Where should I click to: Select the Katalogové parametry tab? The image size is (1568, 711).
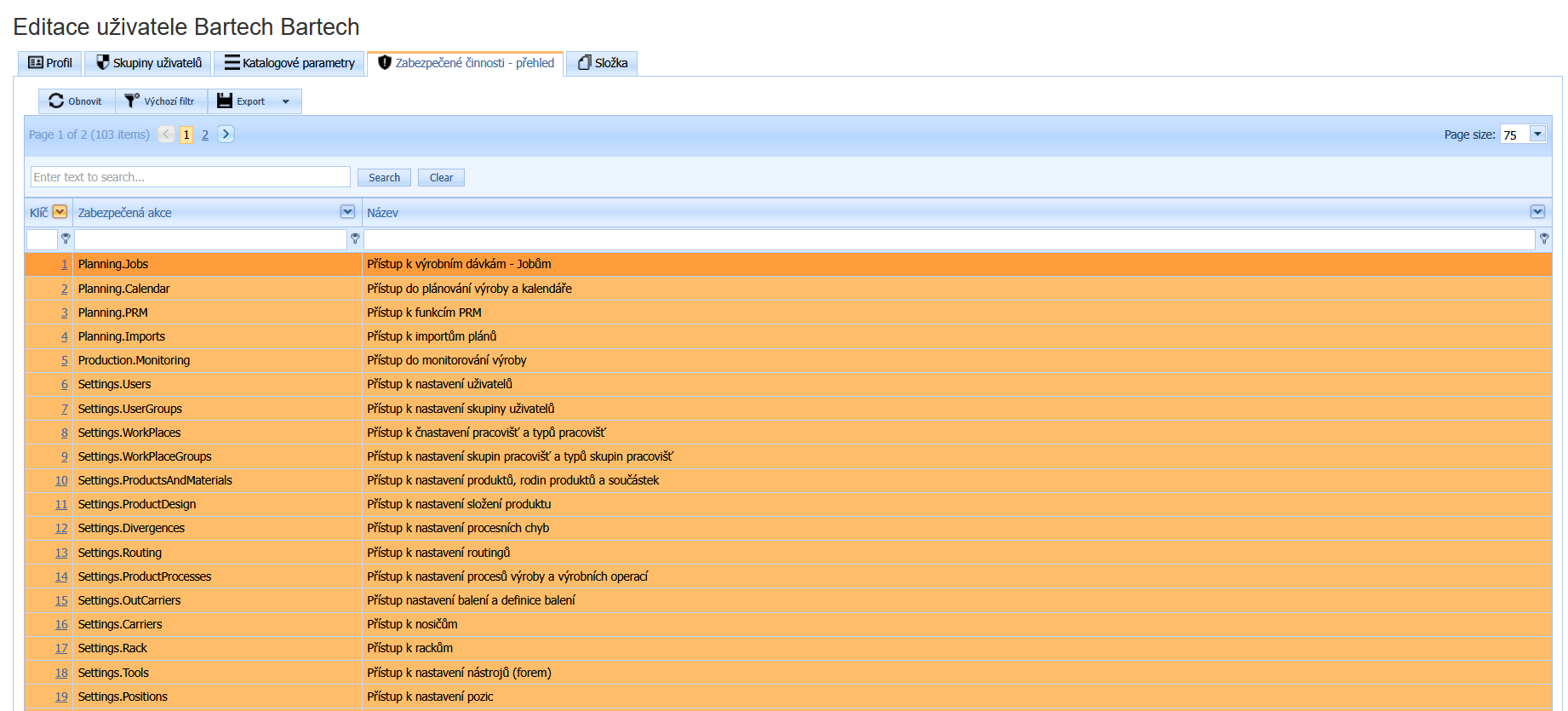pos(289,63)
